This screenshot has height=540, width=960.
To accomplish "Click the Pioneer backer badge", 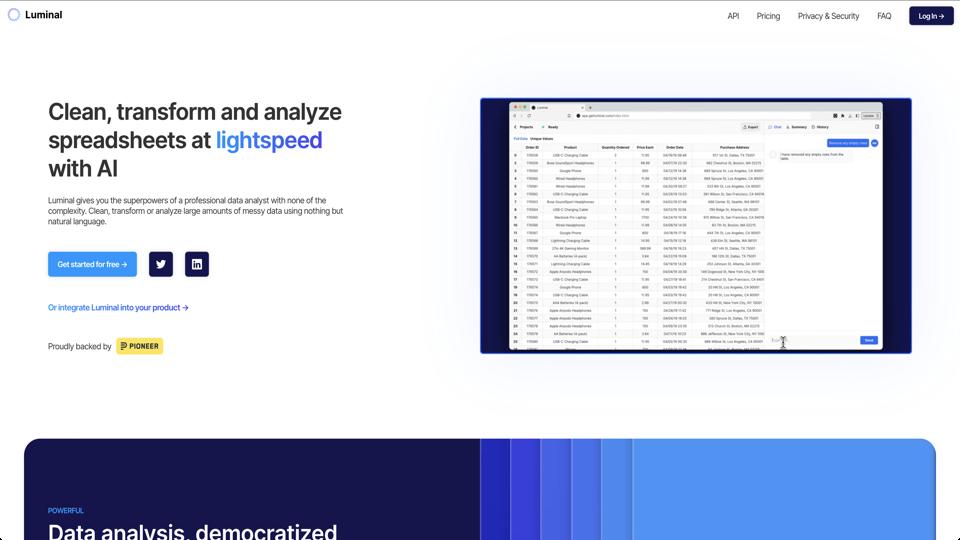I will [x=139, y=346].
